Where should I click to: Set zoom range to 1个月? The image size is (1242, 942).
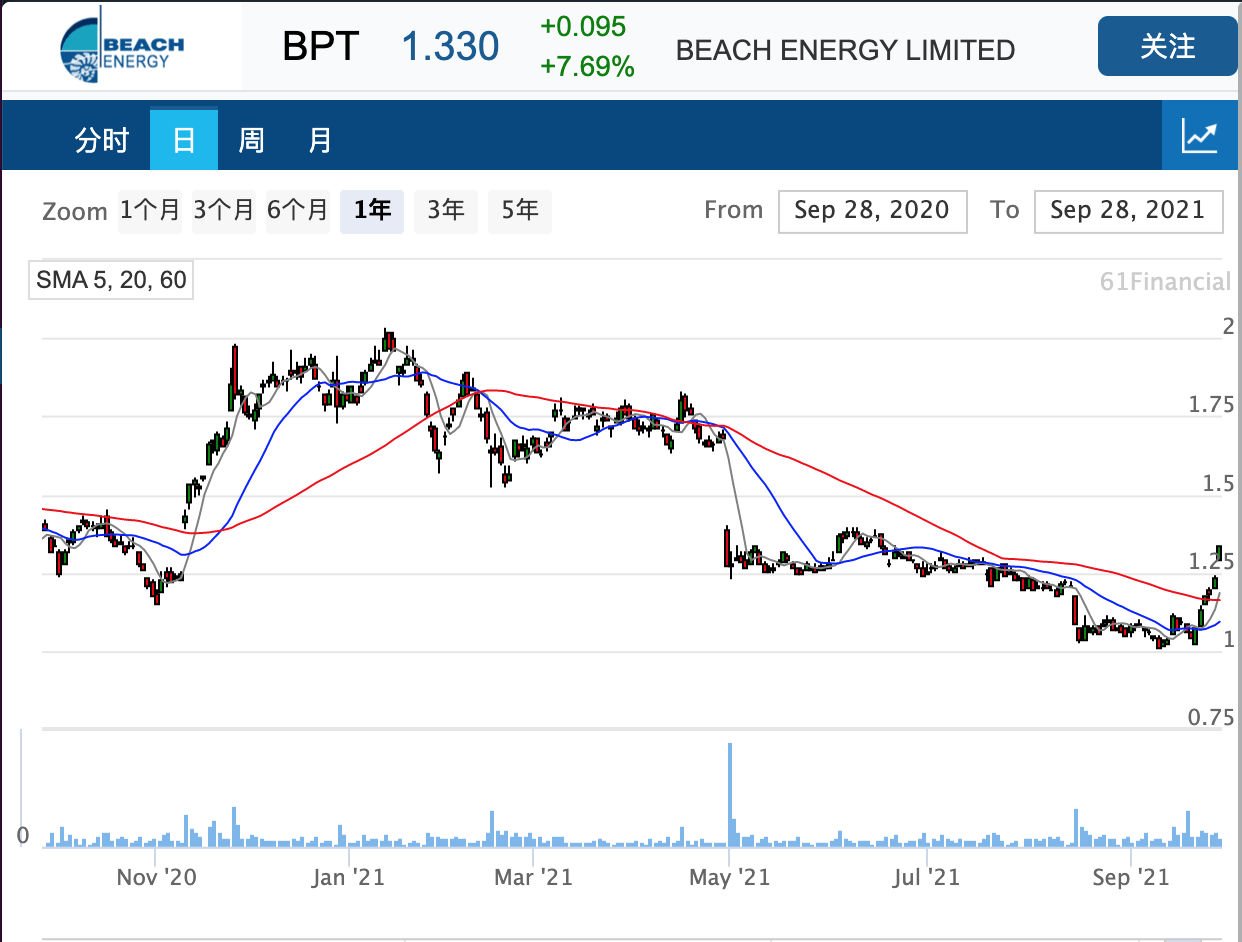[150, 211]
